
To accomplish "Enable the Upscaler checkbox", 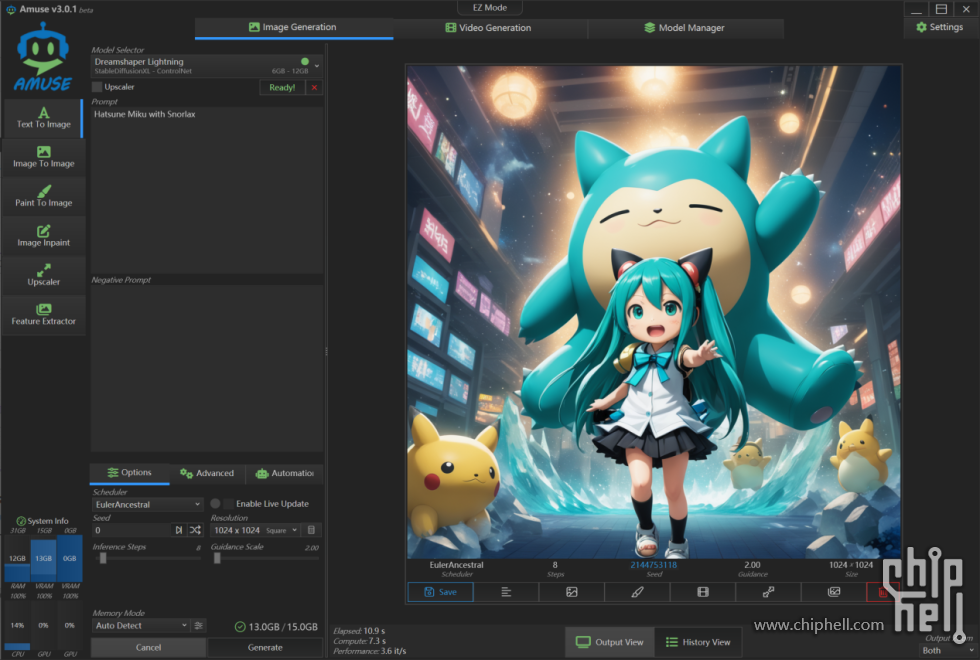I will pyautogui.click(x=97, y=87).
